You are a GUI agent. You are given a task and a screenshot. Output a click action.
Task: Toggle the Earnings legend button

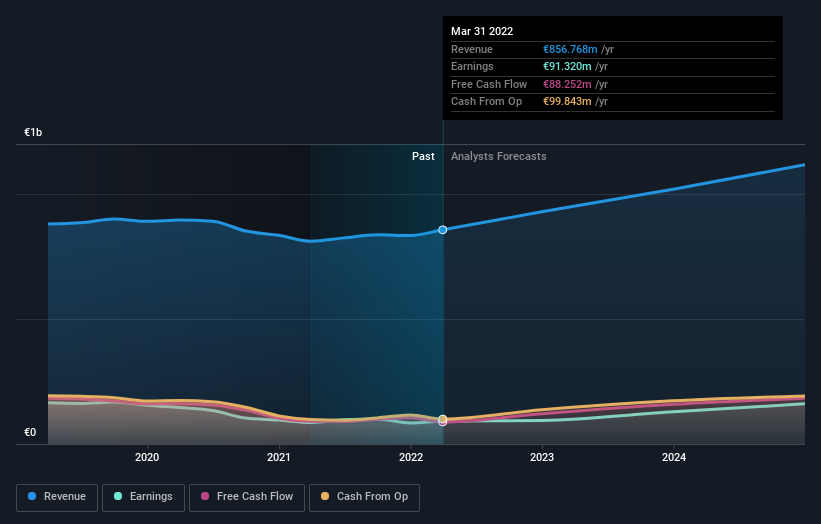click(143, 497)
